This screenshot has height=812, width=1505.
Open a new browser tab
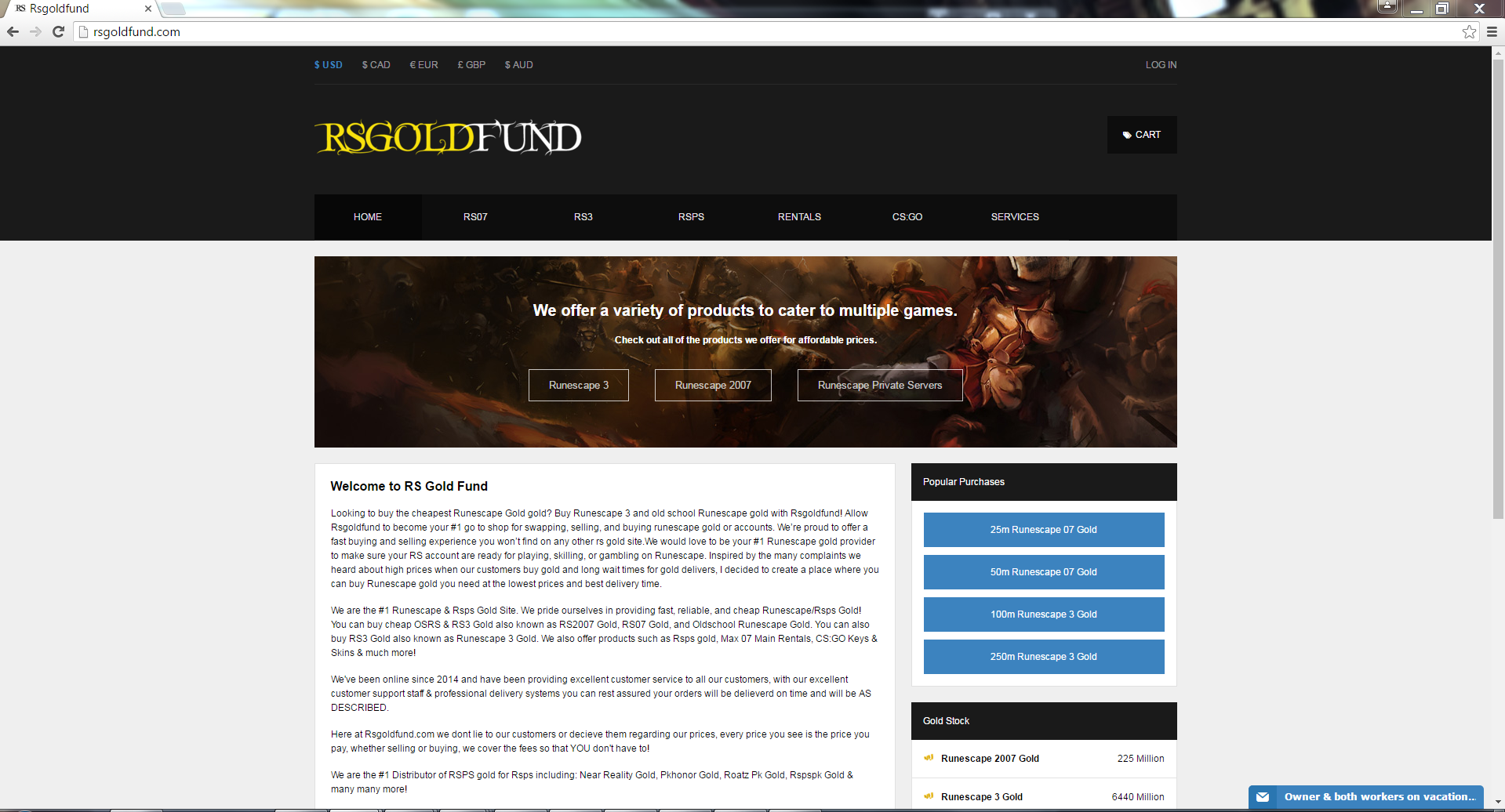click(173, 9)
